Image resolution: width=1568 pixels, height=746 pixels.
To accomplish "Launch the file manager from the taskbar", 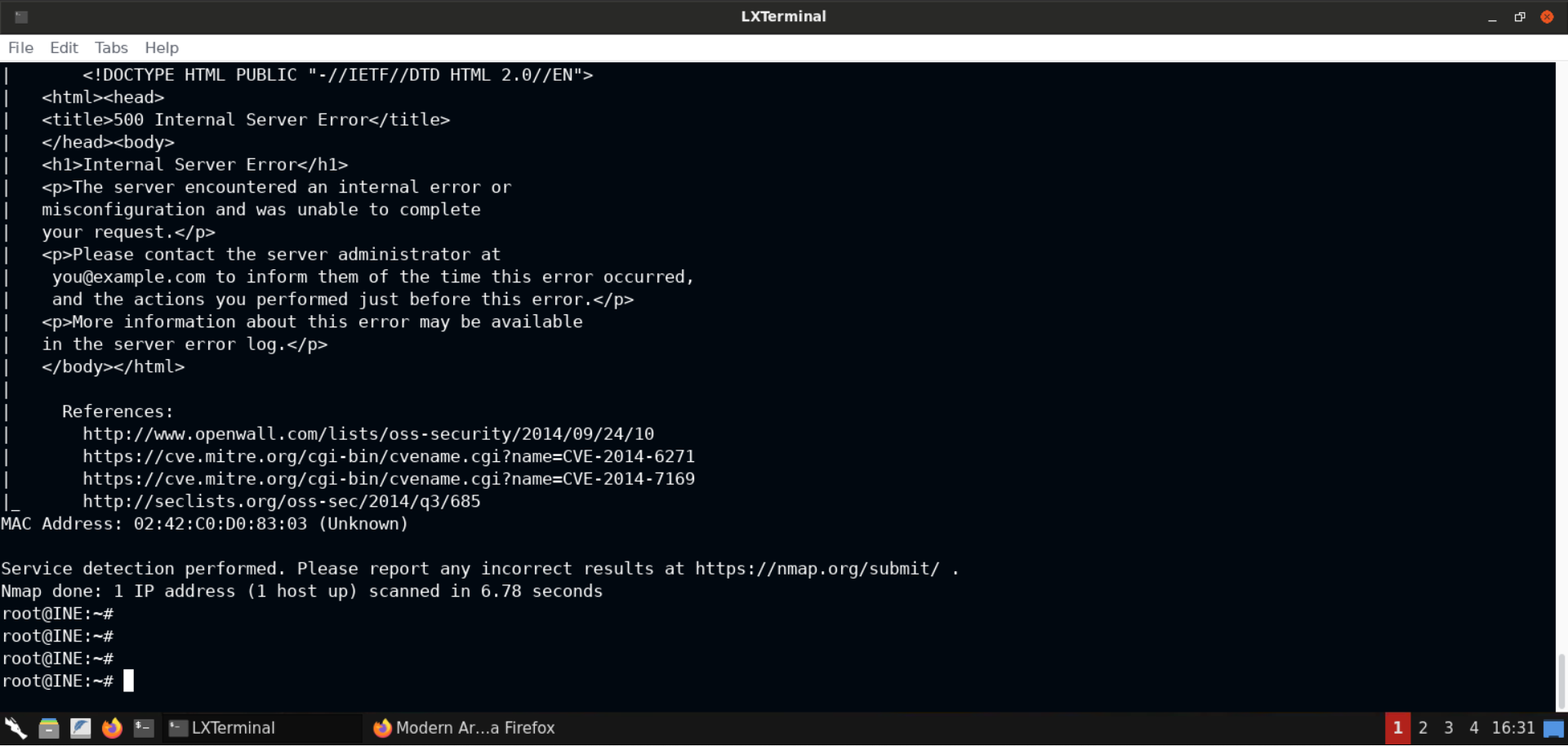I will 49,727.
